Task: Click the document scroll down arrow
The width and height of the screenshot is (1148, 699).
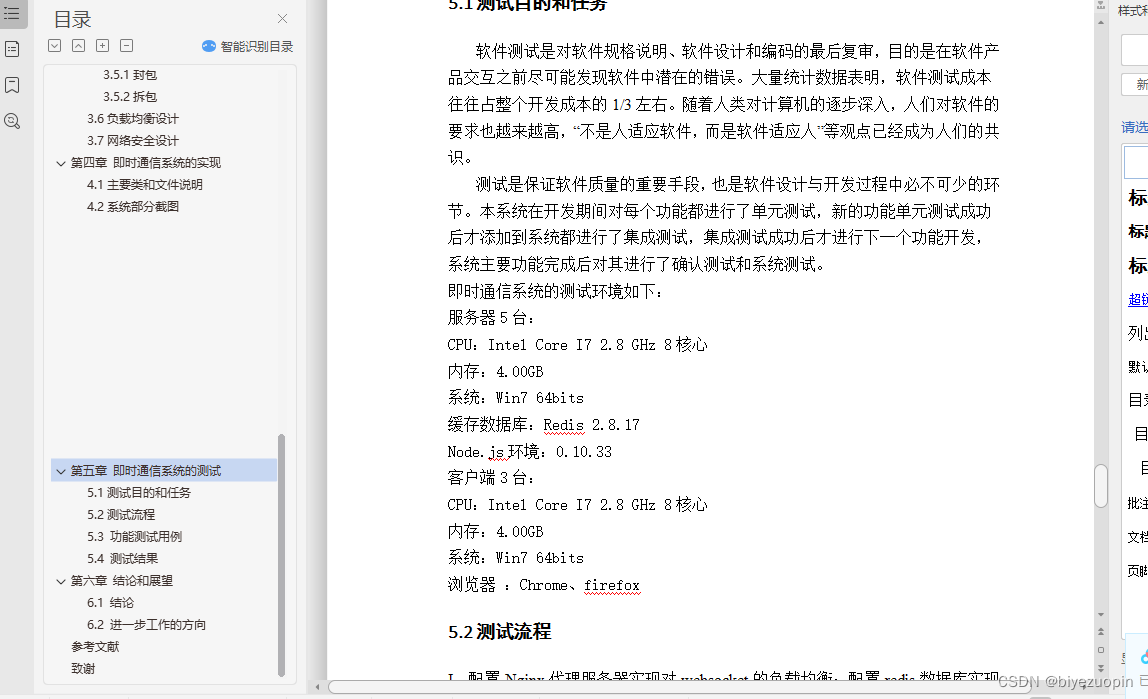Action: click(x=1100, y=614)
